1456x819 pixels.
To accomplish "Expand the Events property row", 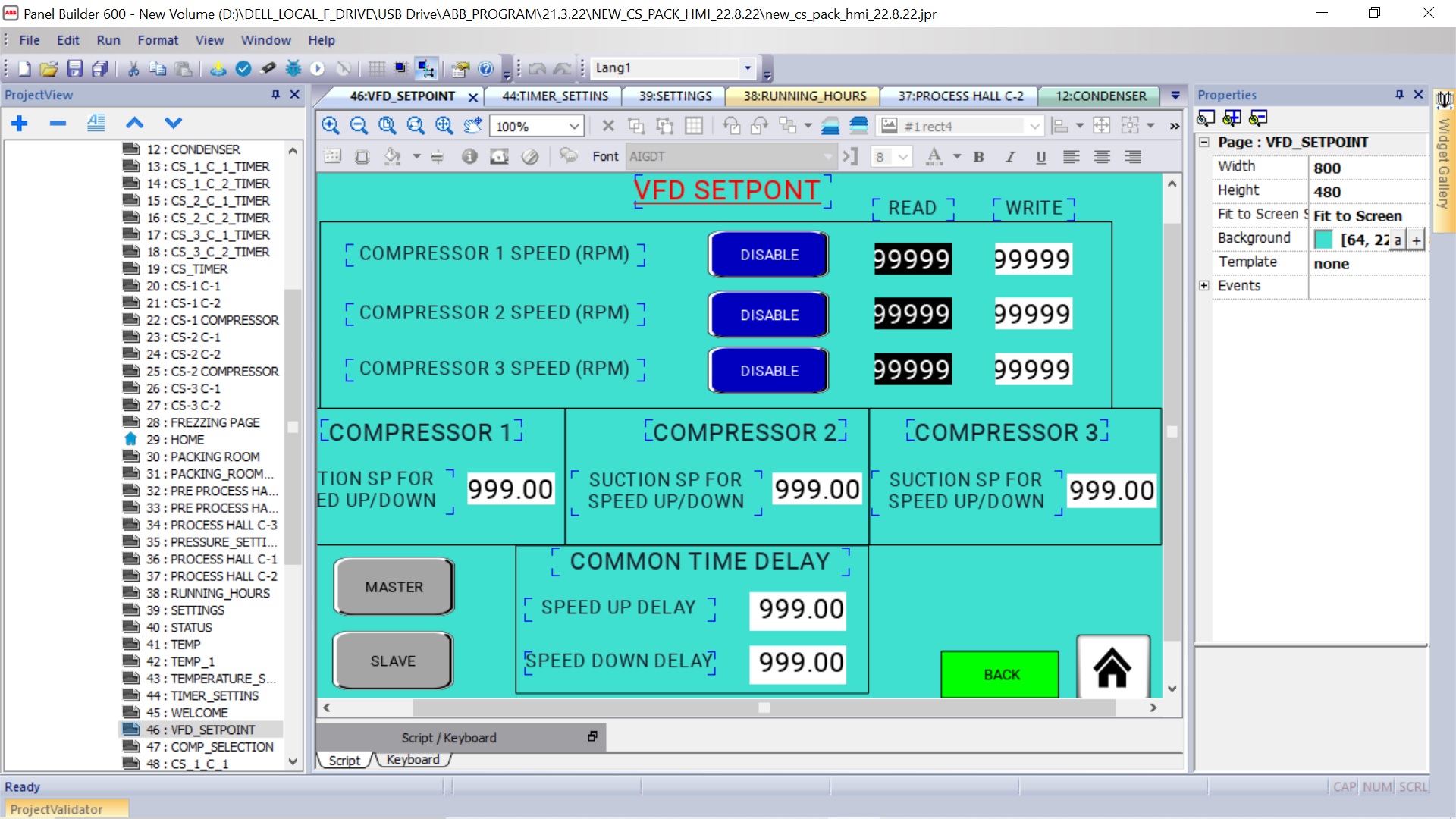I will click(1204, 286).
